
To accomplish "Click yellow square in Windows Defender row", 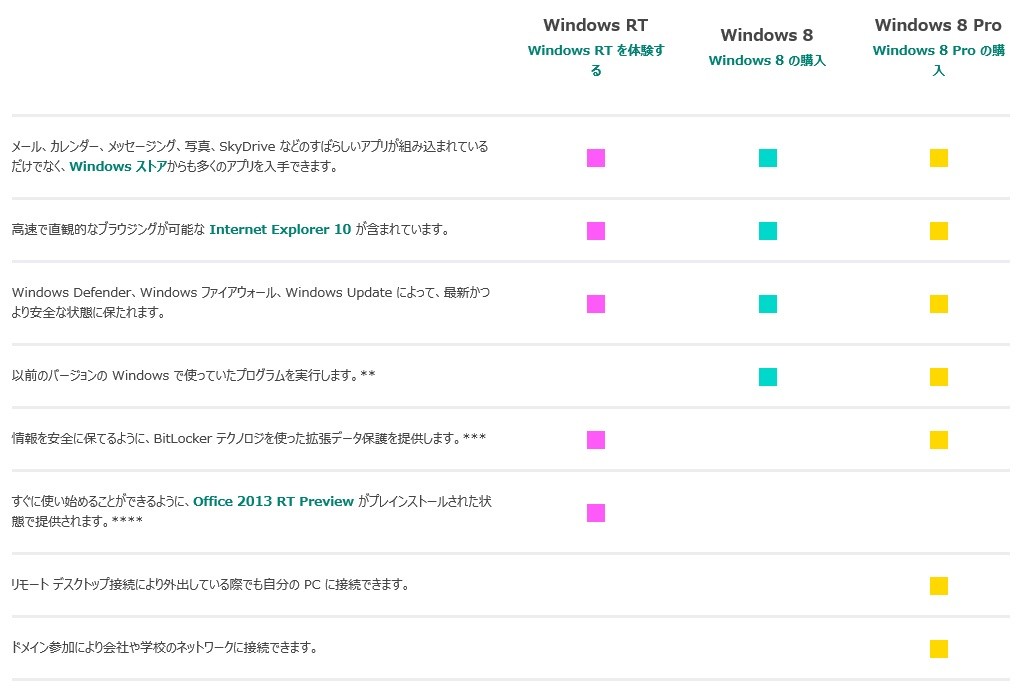I will tap(939, 304).
